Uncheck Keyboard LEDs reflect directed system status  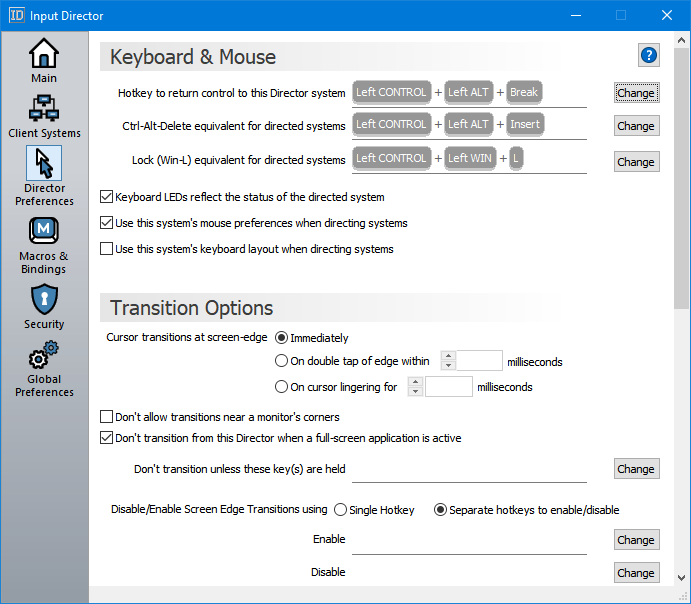tap(107, 197)
